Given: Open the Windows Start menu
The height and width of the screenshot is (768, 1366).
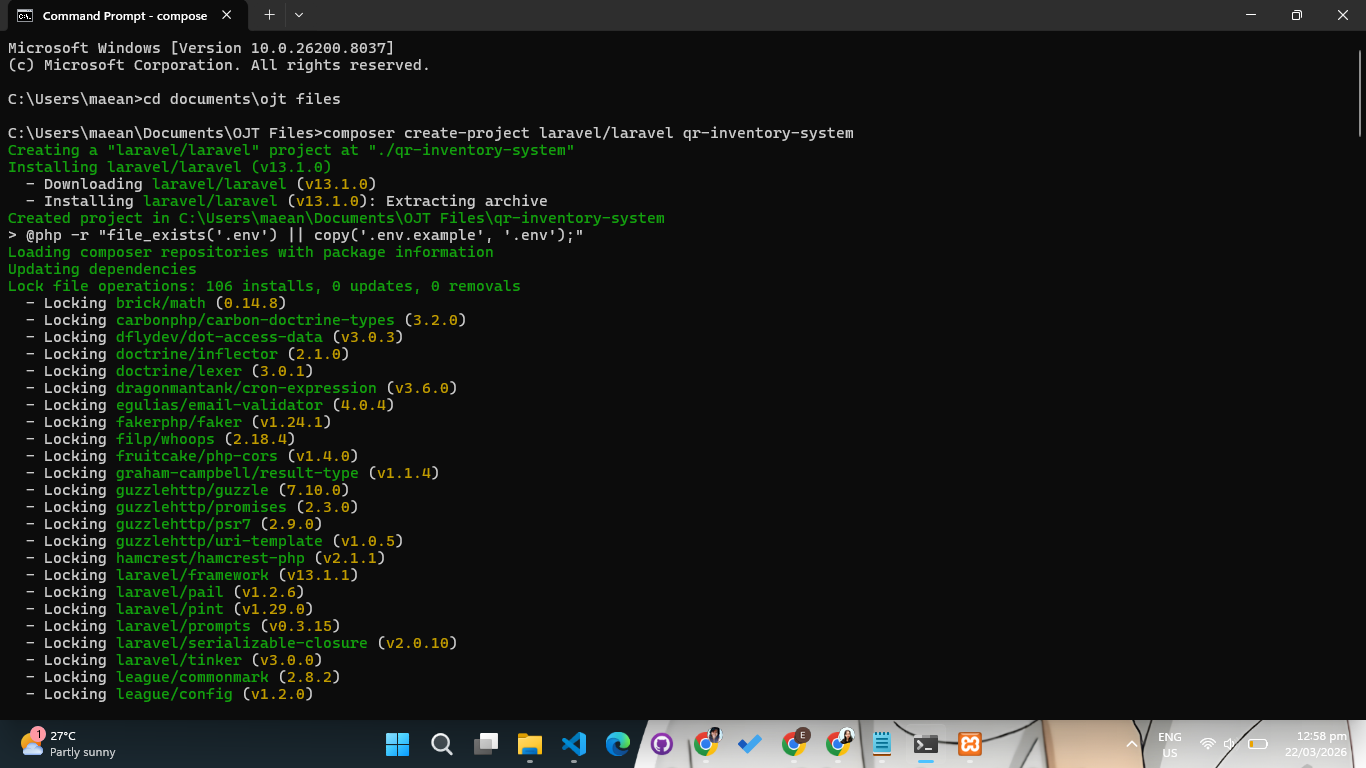Looking at the screenshot, I should (x=397, y=744).
